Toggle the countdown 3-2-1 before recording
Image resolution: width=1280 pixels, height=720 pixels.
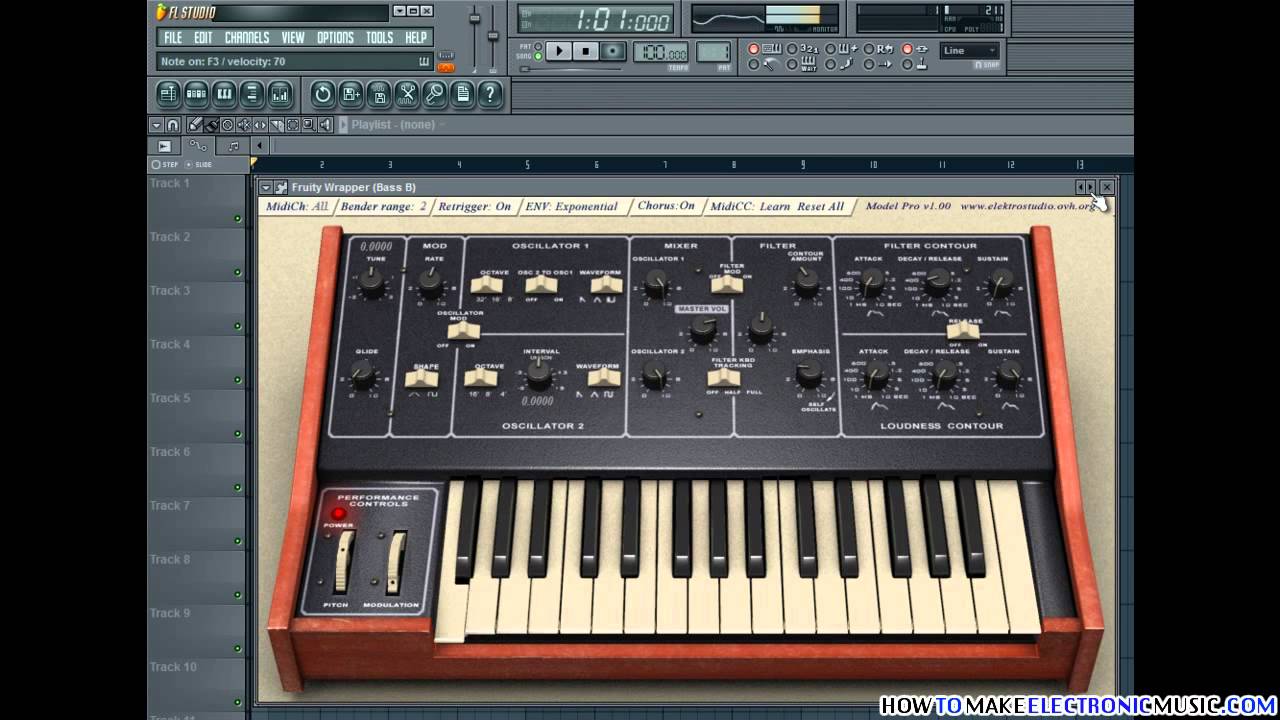803,49
